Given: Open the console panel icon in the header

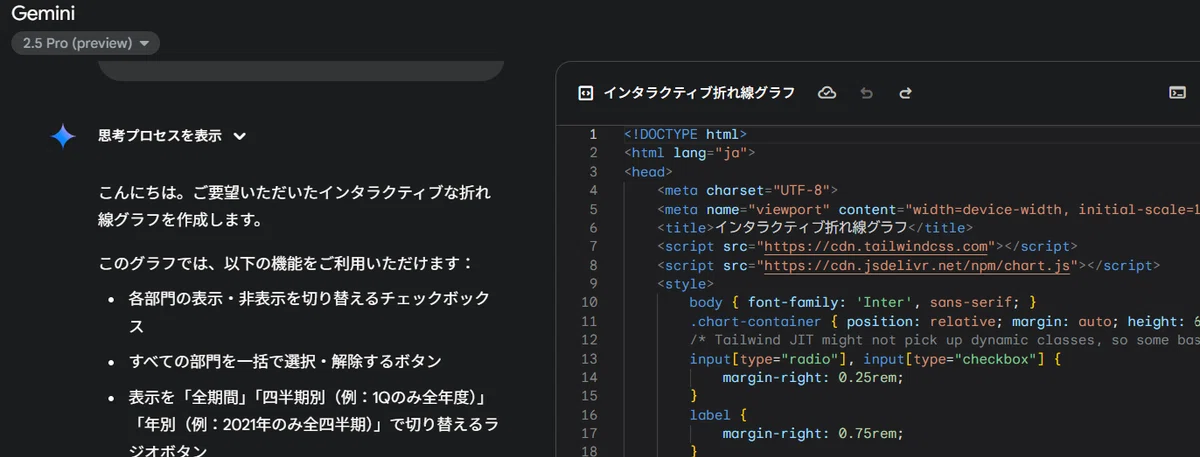Looking at the screenshot, I should click(x=1177, y=93).
